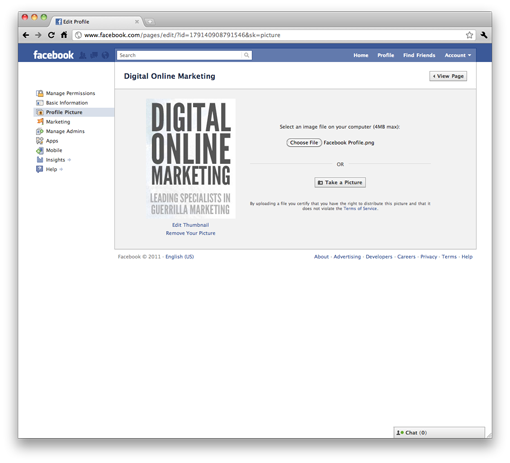Open the Advertising footer link
510x463 pixels.
click(x=347, y=257)
